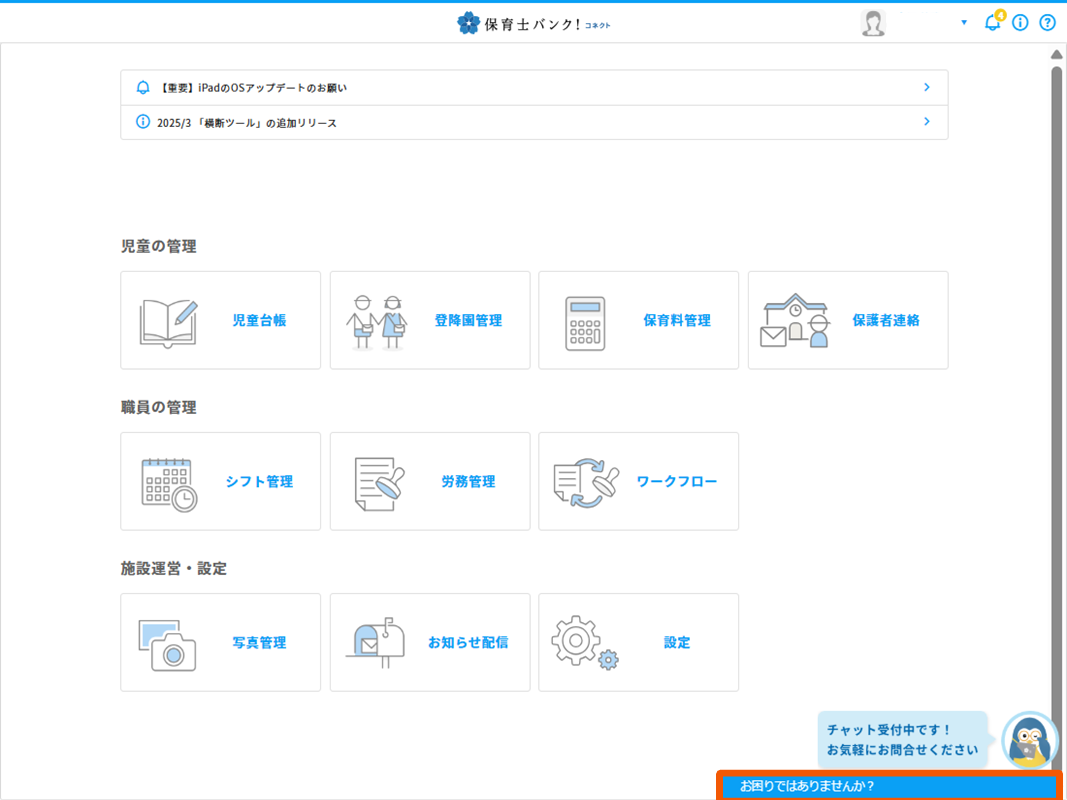Click the info circle icon in header
This screenshot has height=800, width=1067.
click(x=1019, y=22)
